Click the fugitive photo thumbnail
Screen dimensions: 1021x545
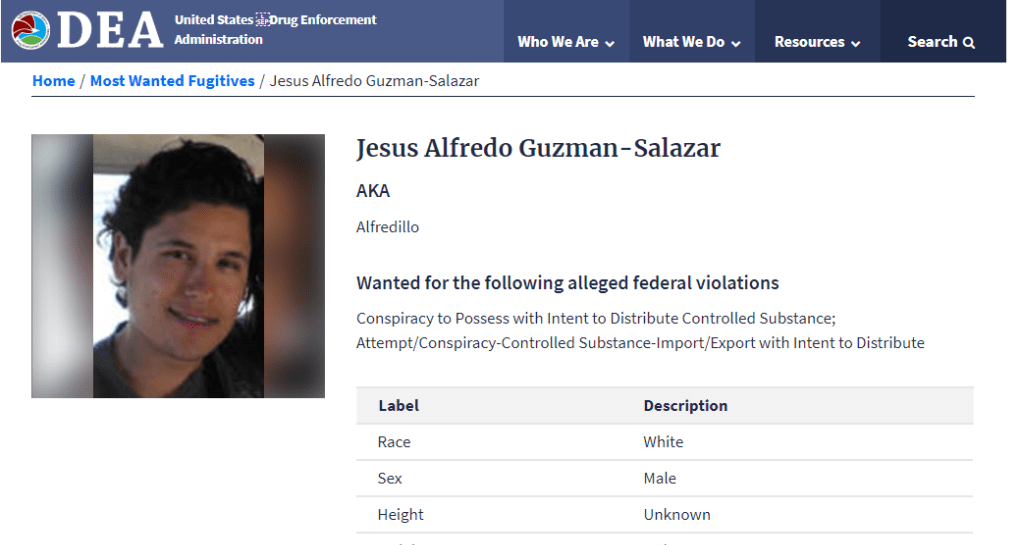pyautogui.click(x=178, y=266)
